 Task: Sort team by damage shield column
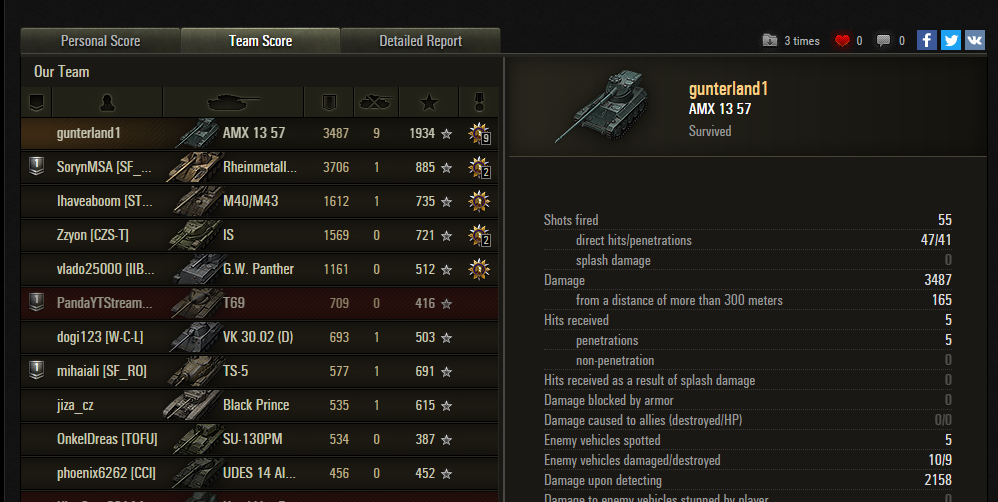329,102
